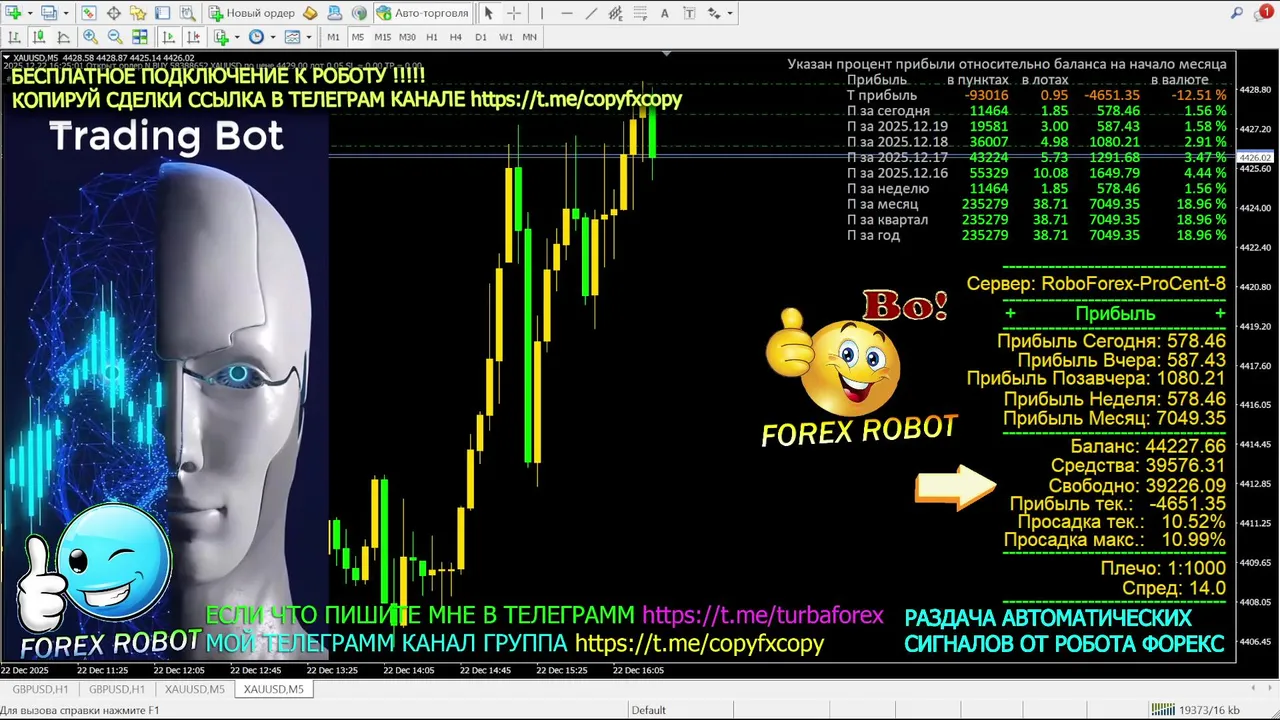Select the D1 timeframe
Viewport: 1280px width, 720px height.
(x=481, y=37)
